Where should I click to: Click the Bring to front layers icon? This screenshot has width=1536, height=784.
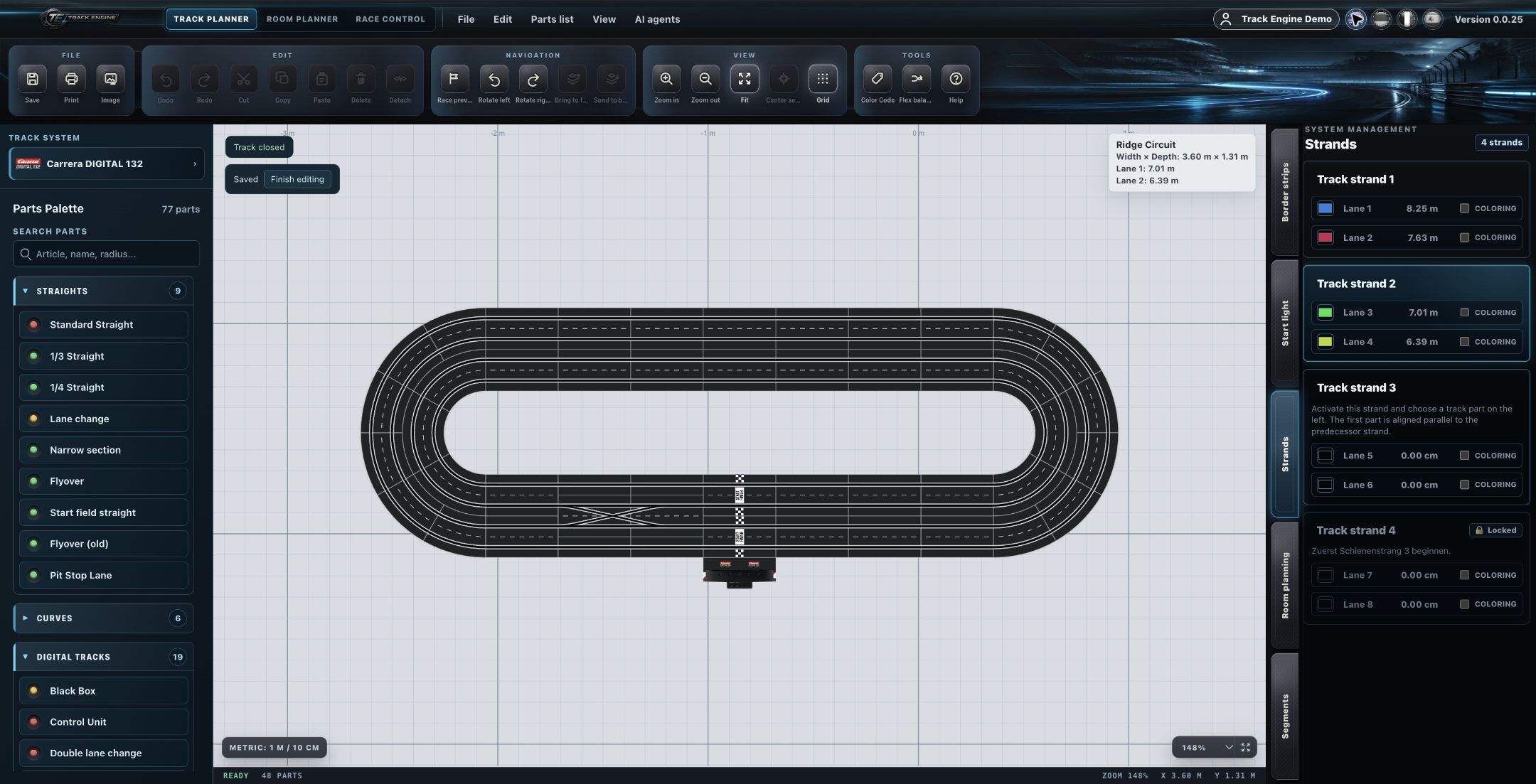click(x=572, y=79)
